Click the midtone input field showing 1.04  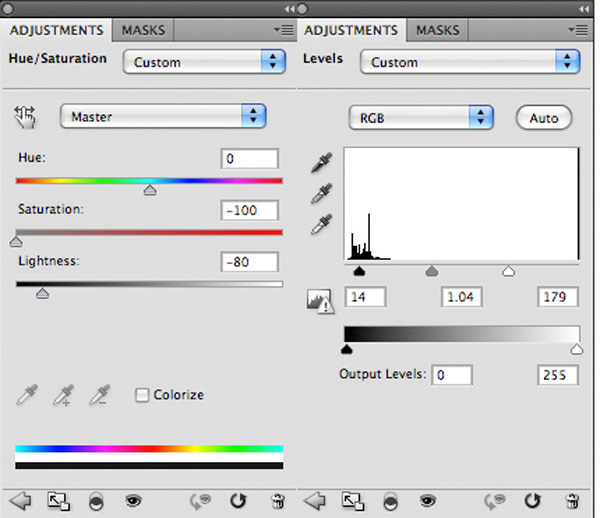tap(461, 297)
